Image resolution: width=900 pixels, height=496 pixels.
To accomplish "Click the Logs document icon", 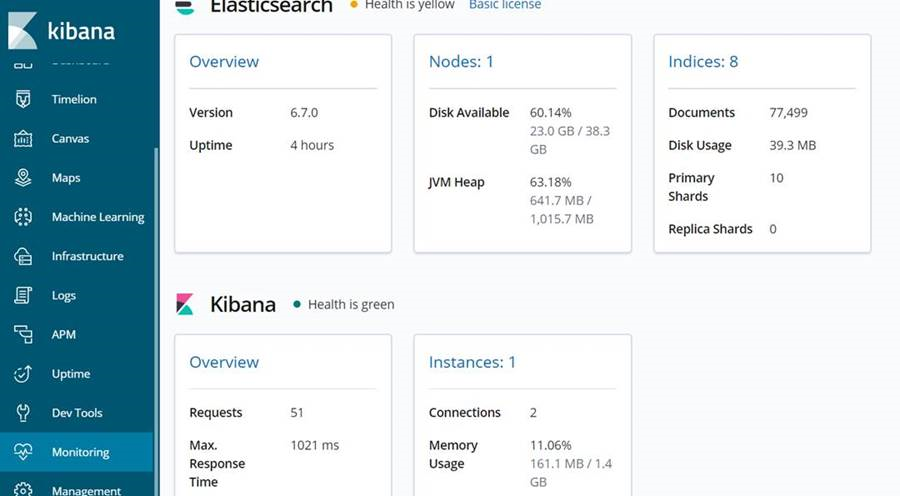I will coord(23,295).
